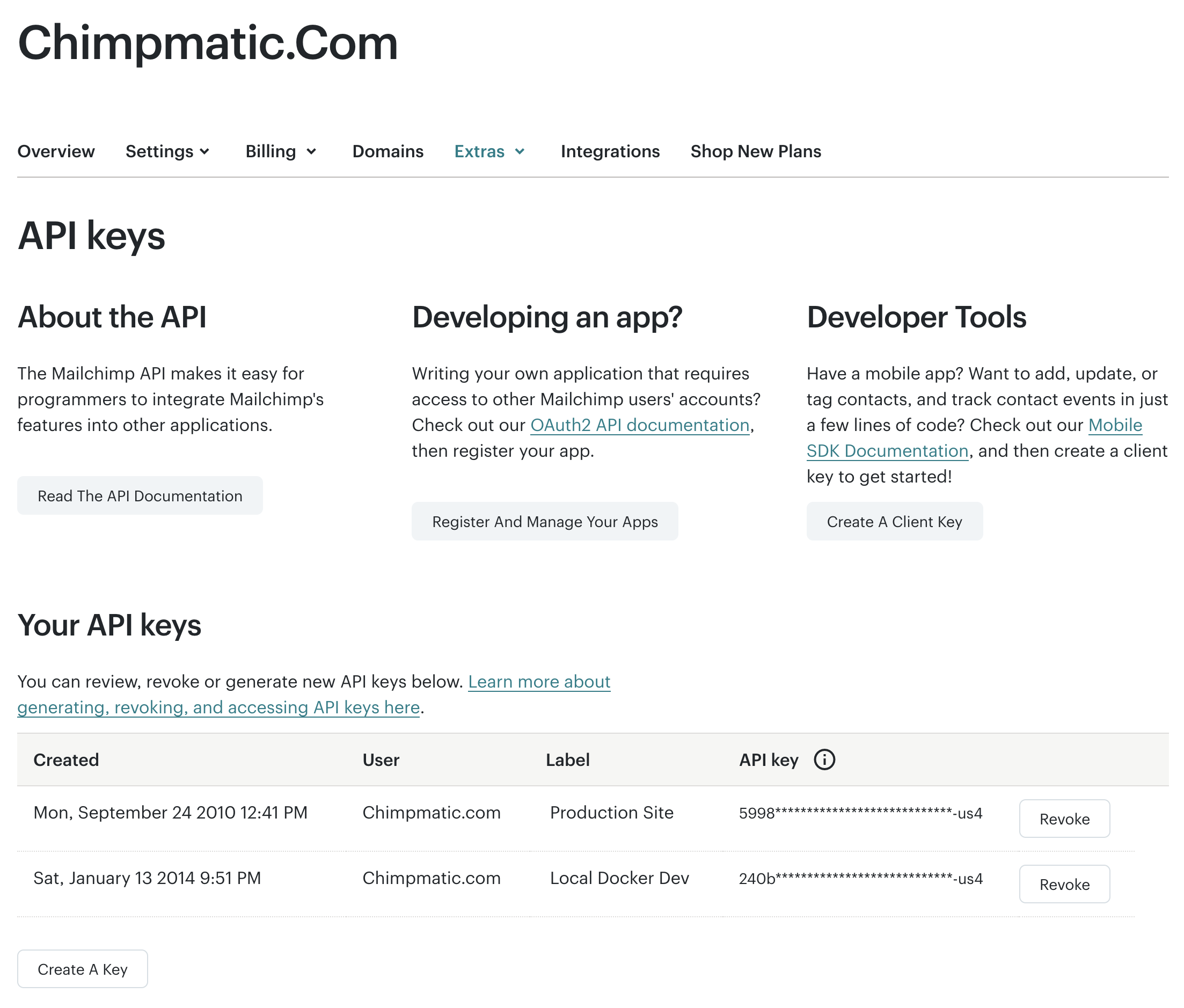The height and width of the screenshot is (1008, 1184).
Task: Expand the Billing dropdown menu
Action: click(281, 151)
